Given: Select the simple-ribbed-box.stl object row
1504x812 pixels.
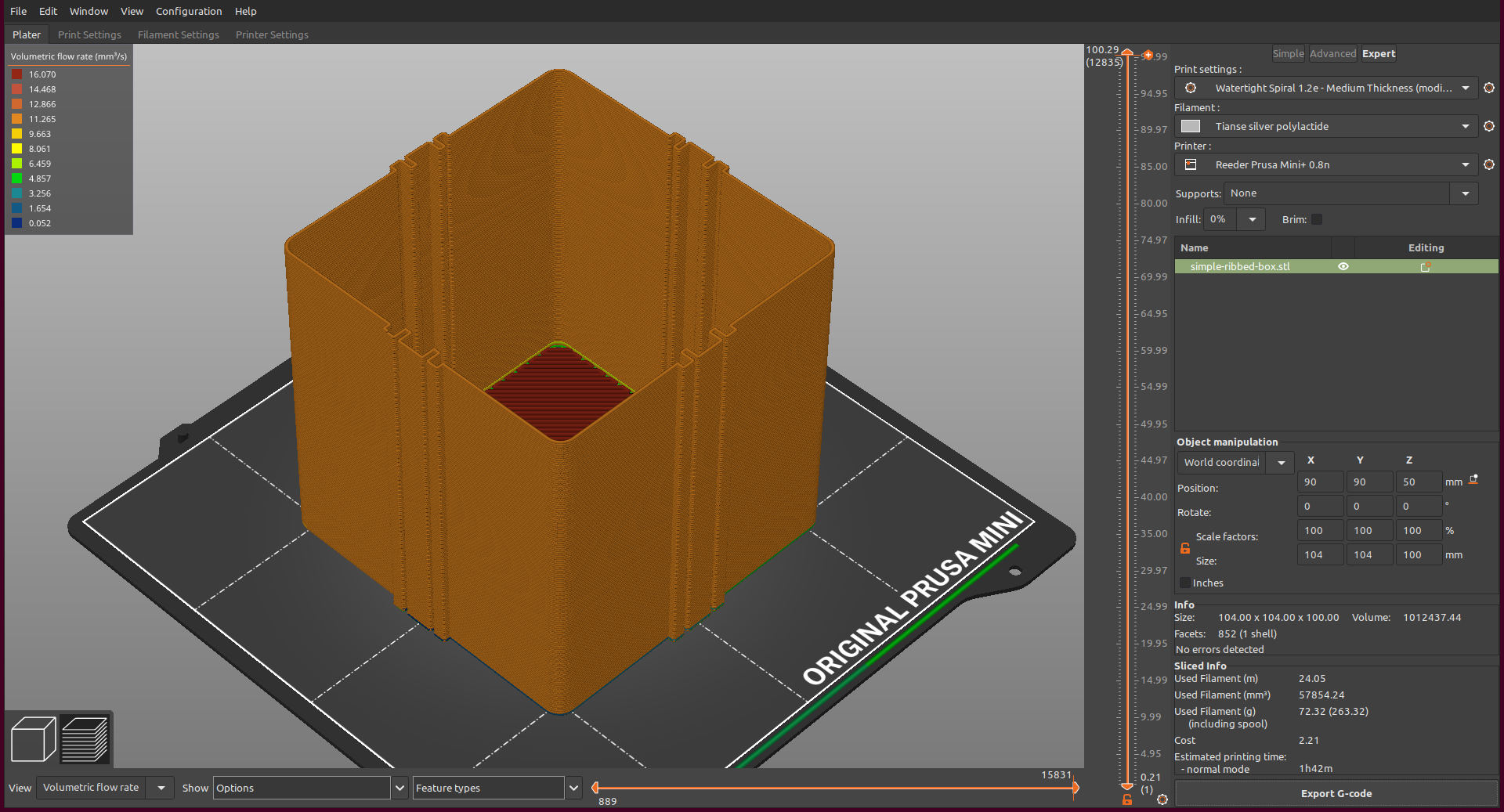Looking at the screenshot, I should click(x=1336, y=266).
